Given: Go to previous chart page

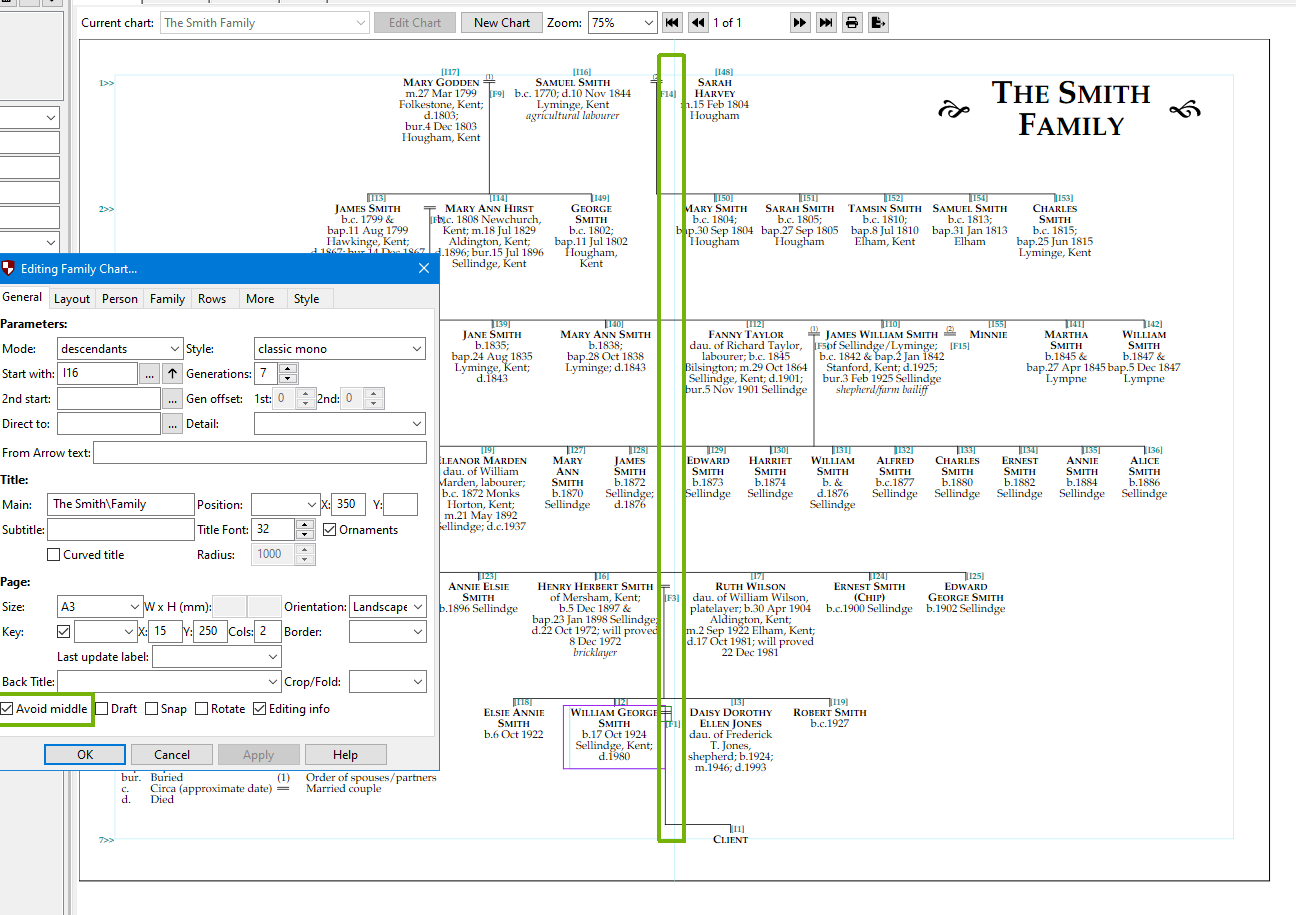Looking at the screenshot, I should 698,22.
